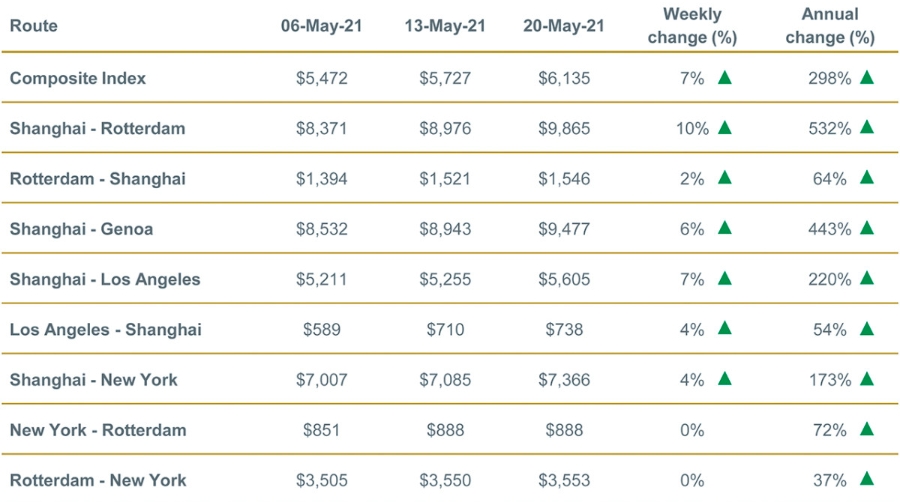Select the $589 Los Angeles - Shanghai value

321,329
